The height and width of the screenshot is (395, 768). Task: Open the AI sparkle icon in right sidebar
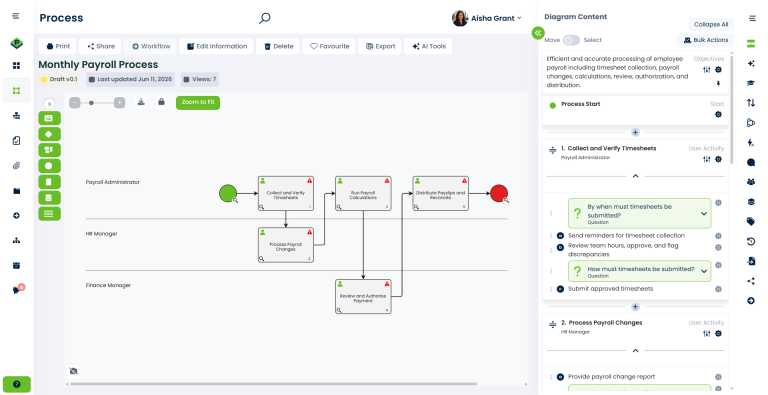pyautogui.click(x=751, y=63)
